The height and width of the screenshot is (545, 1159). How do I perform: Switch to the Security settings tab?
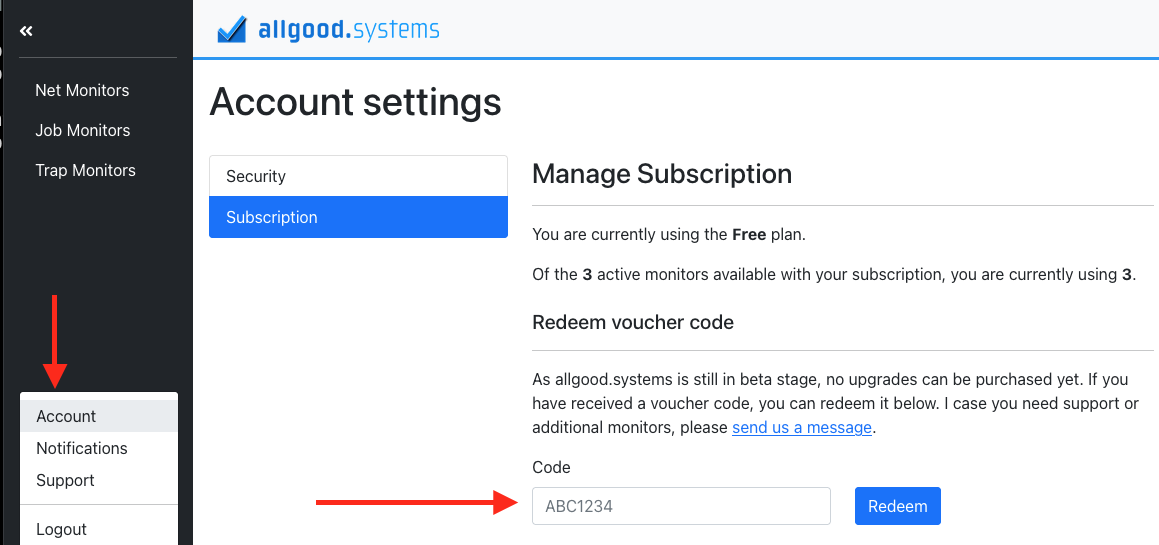(358, 176)
